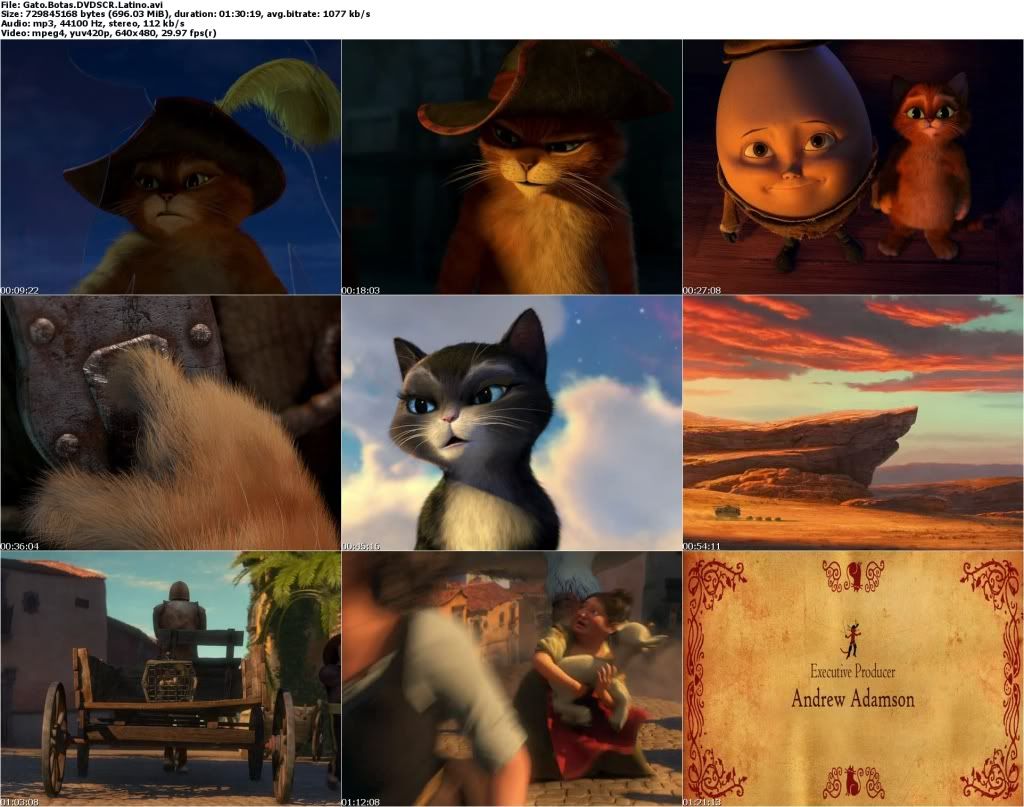The width and height of the screenshot is (1024, 807).
Task: Click the Executive Producer title text
Action: pos(853,671)
